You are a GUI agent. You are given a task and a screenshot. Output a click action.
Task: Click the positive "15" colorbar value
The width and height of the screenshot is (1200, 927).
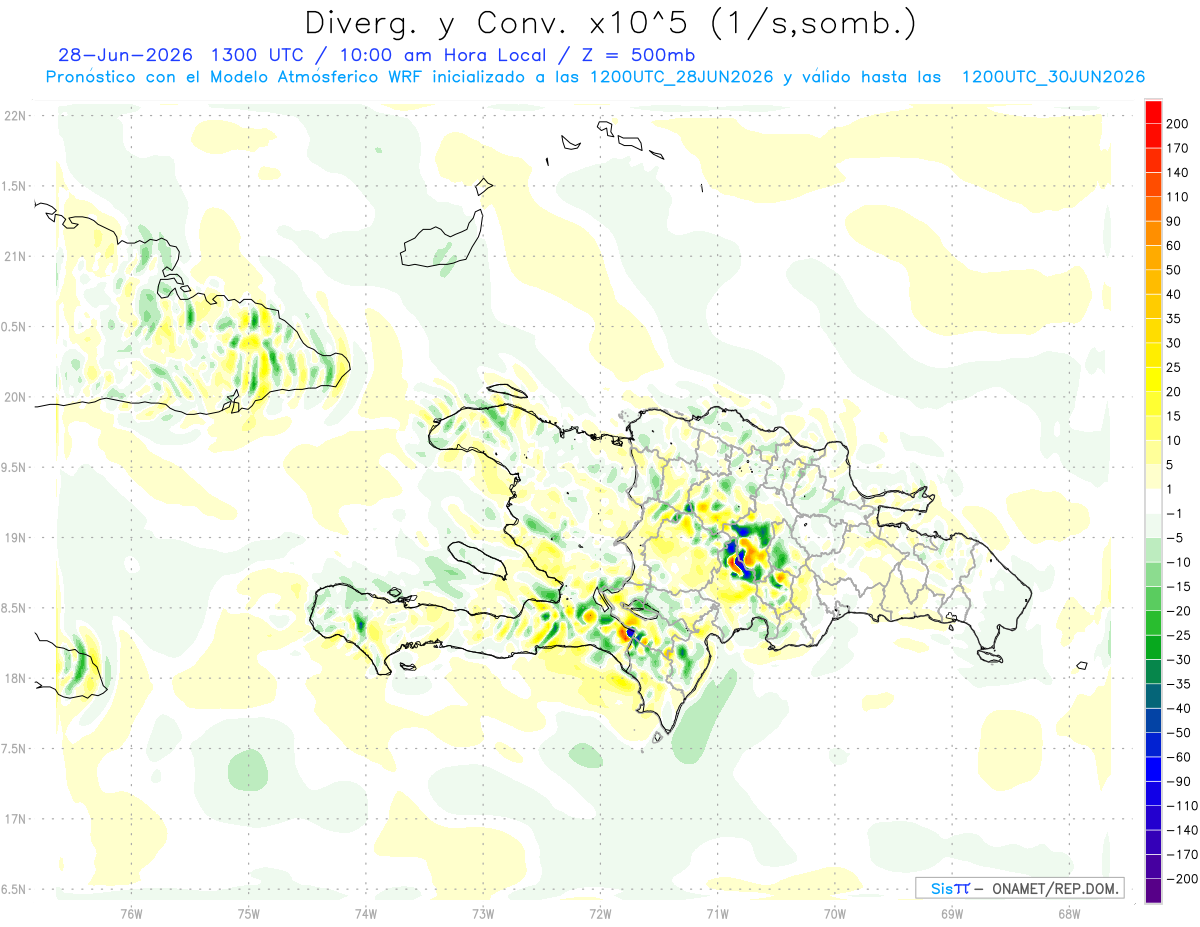(1175, 416)
